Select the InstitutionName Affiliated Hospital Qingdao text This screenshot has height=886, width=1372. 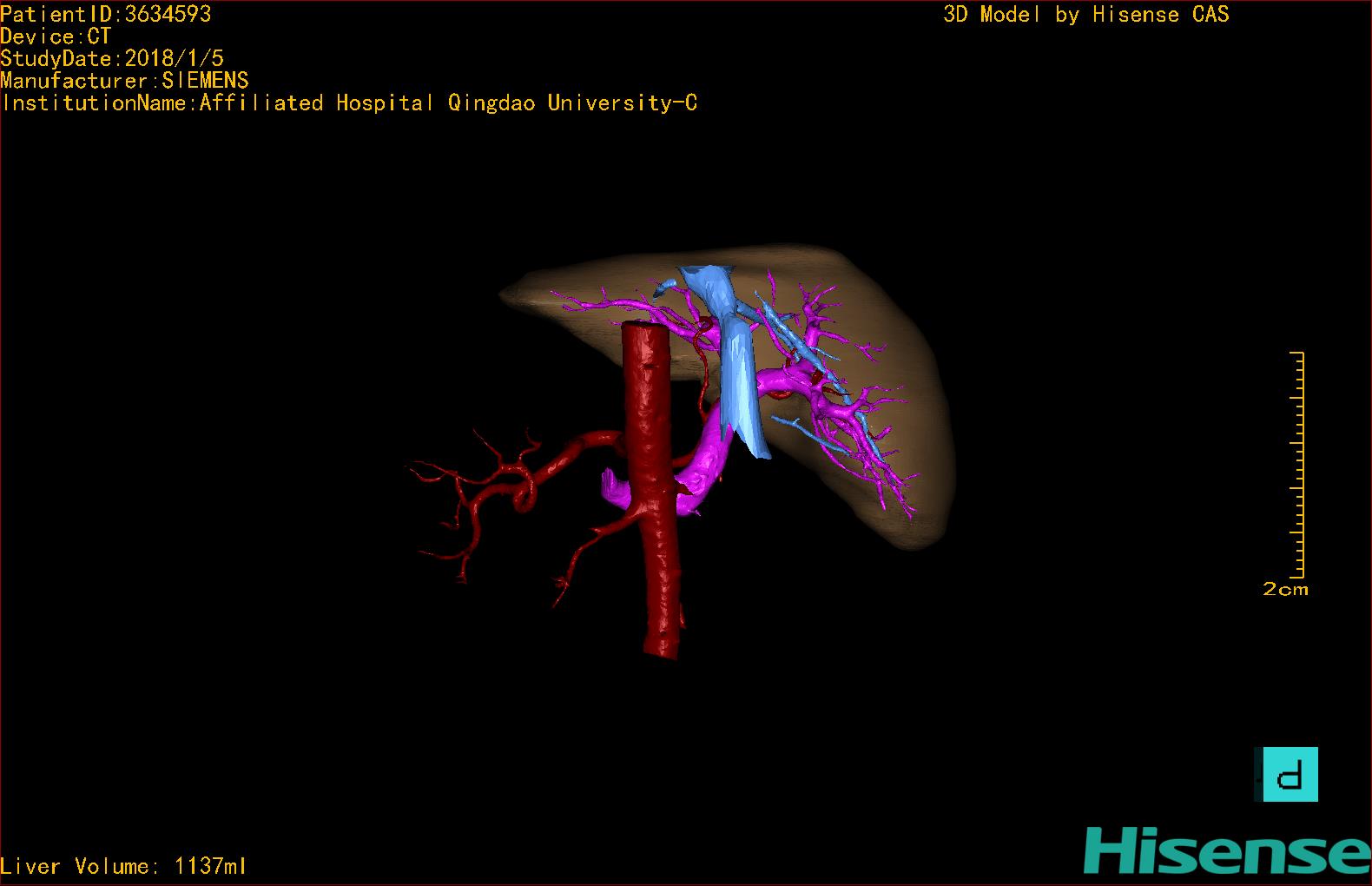pos(349,102)
